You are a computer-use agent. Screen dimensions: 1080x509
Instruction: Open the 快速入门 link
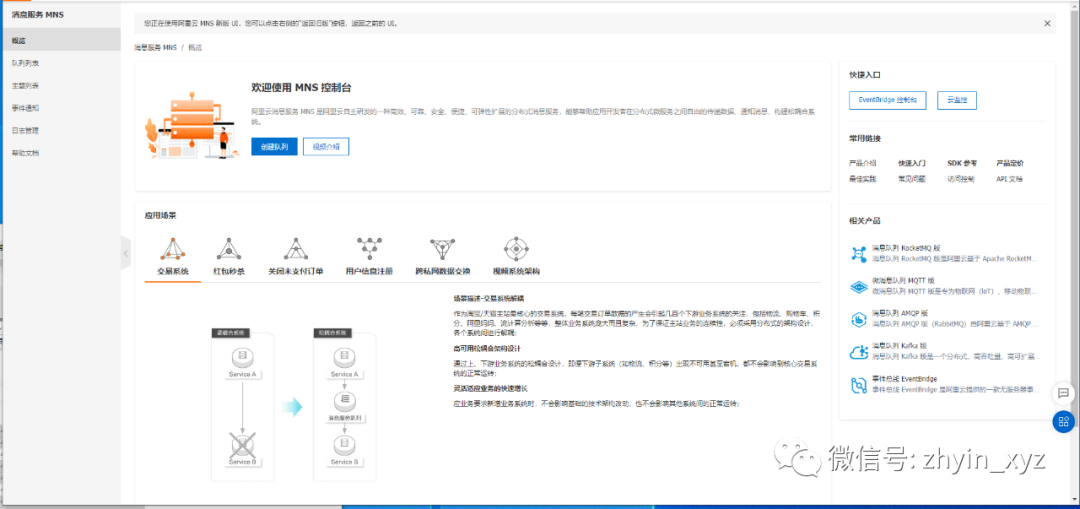[911, 163]
